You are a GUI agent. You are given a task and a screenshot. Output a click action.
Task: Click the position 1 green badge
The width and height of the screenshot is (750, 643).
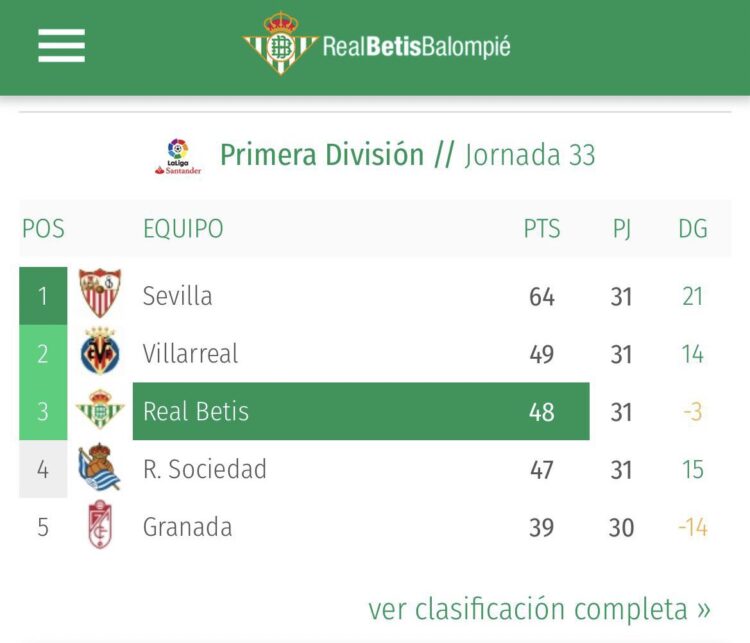point(43,296)
